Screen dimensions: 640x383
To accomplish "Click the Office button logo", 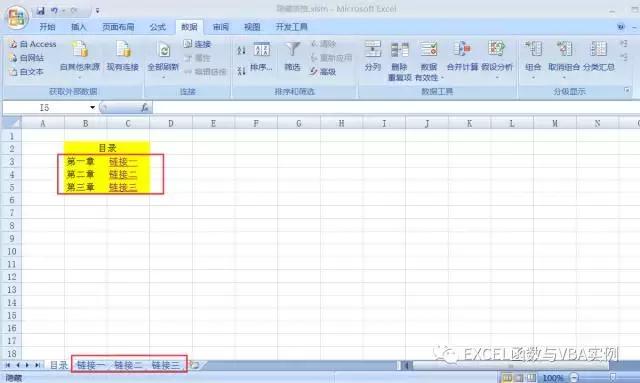I will pyautogui.click(x=16, y=17).
